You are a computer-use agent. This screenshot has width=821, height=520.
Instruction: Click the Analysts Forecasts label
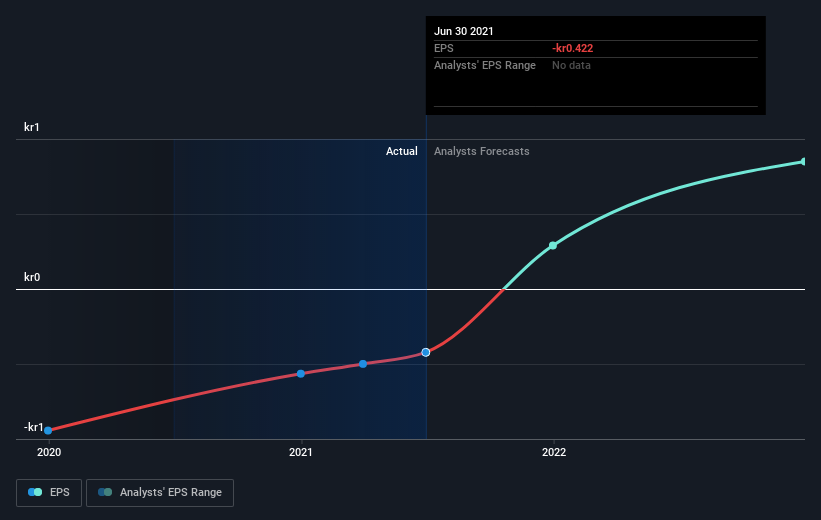tap(481, 151)
